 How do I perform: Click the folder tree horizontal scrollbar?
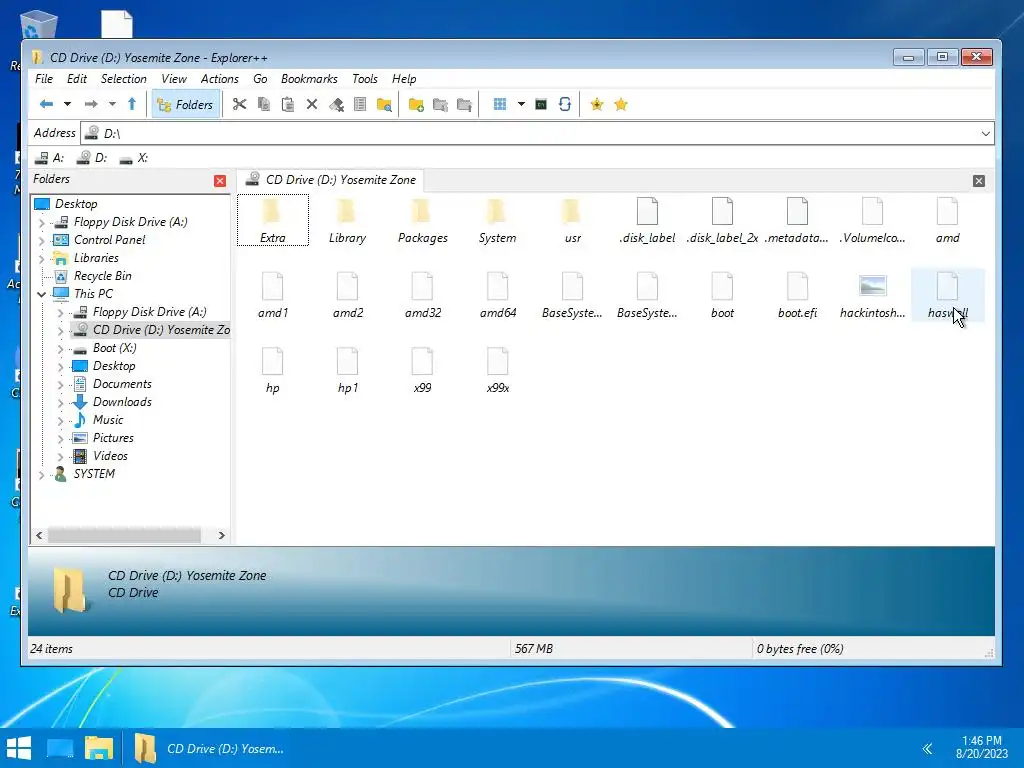pos(124,536)
